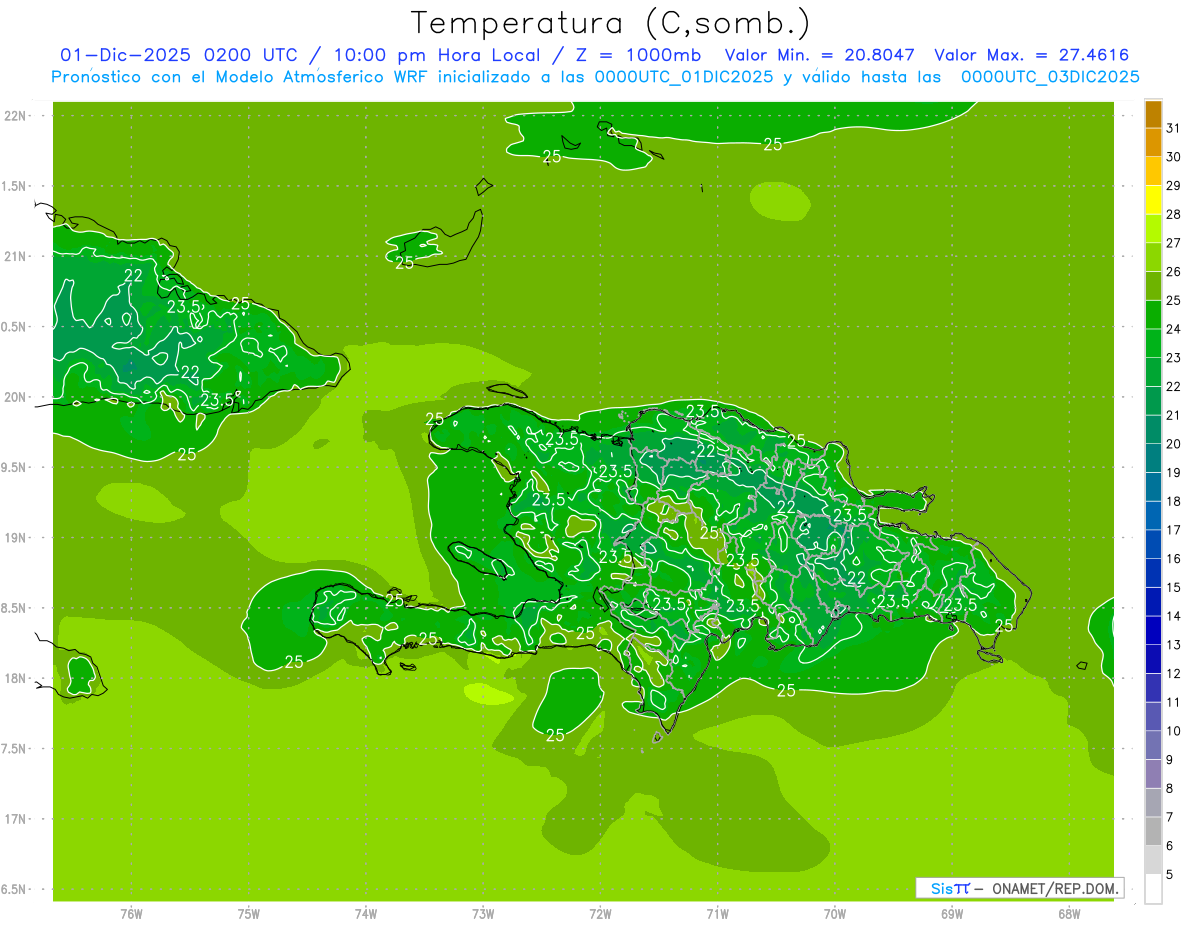Image resolution: width=1200 pixels, height=927 pixels.
Task: Click the 21N latitude axis label
Action: point(16,257)
